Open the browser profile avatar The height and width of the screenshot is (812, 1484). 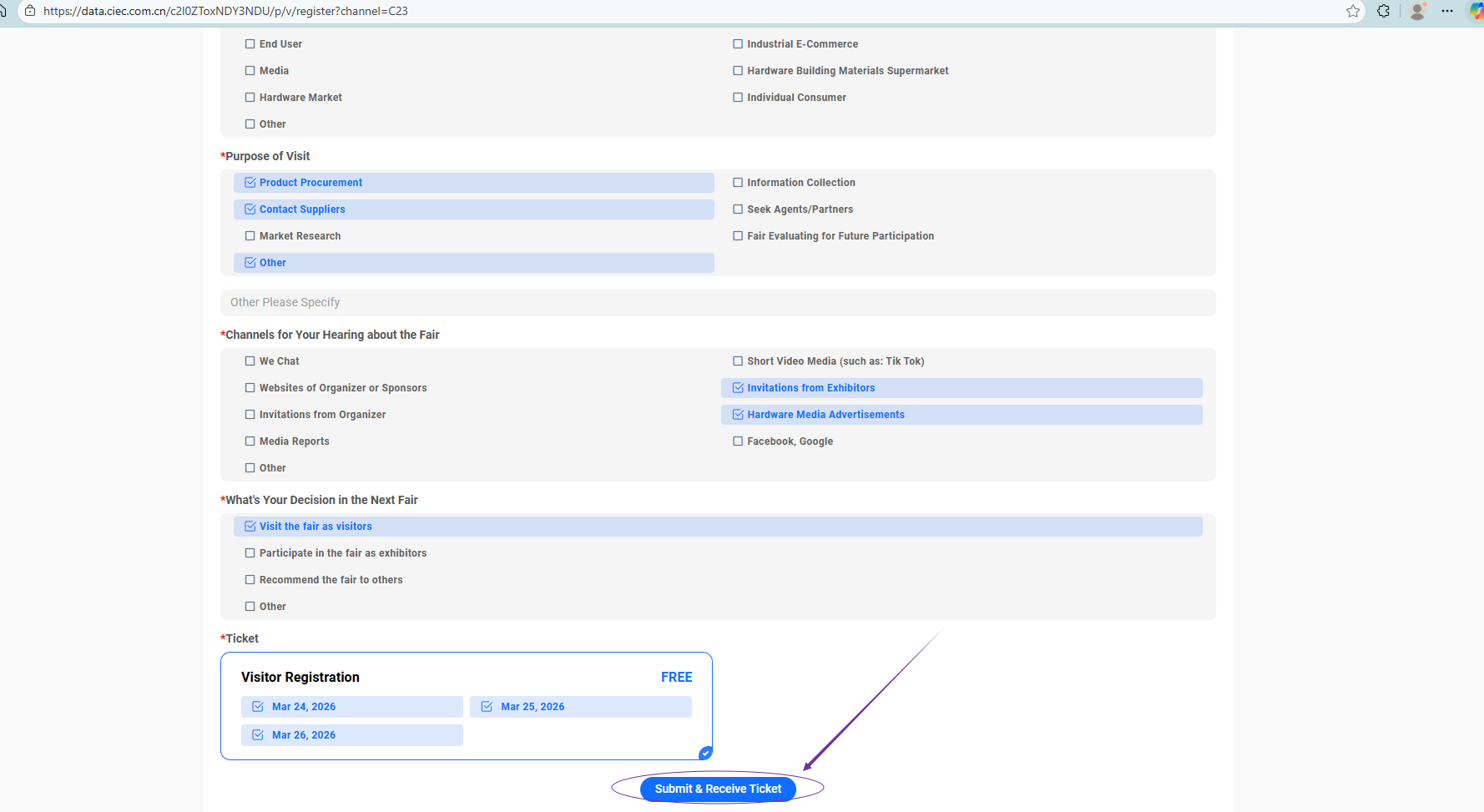[1417, 11]
